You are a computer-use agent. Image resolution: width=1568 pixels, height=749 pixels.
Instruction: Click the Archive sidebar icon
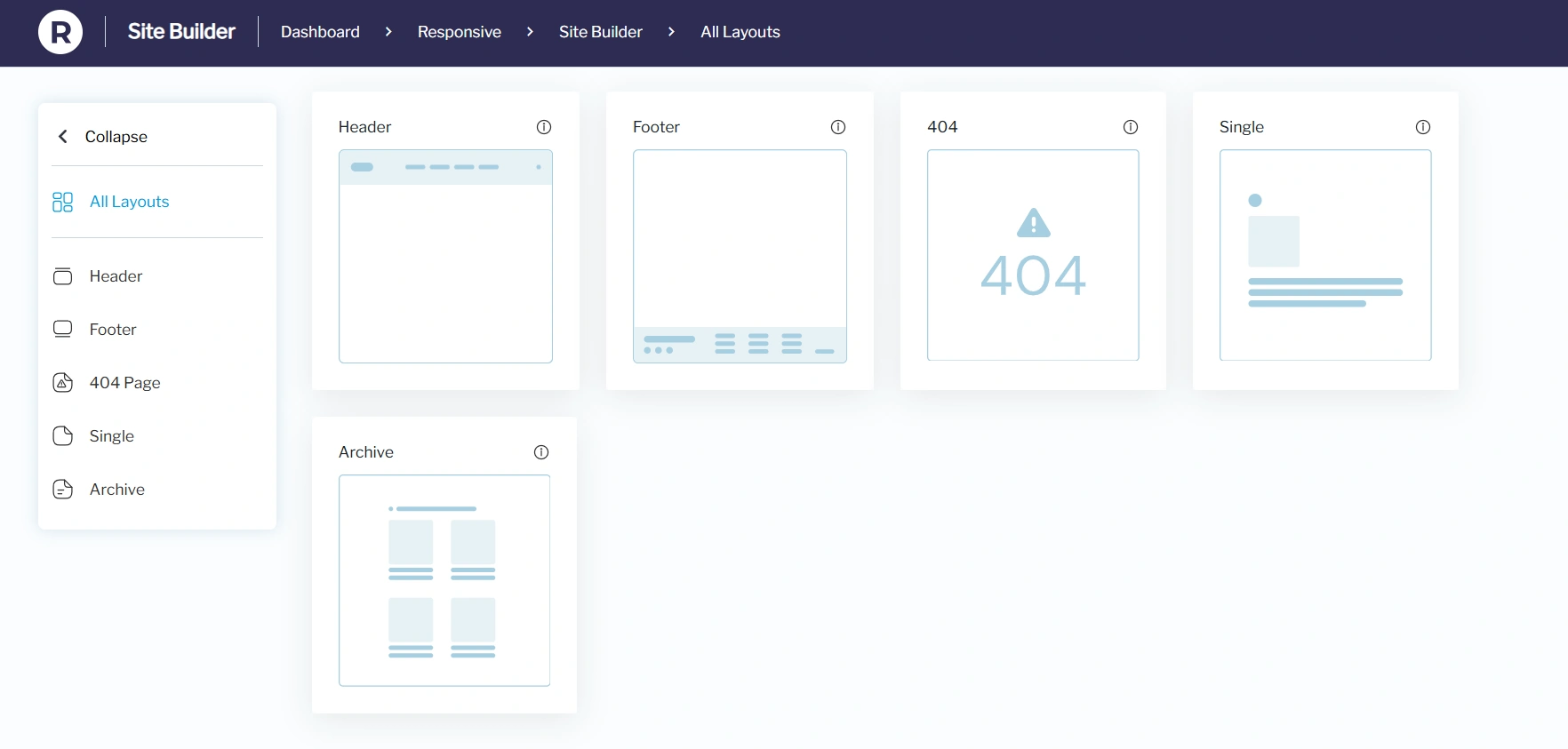click(x=63, y=490)
